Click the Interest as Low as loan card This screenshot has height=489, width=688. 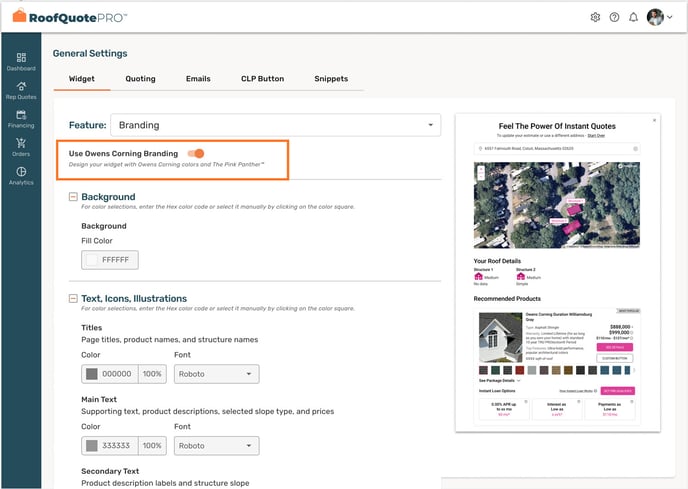557,409
